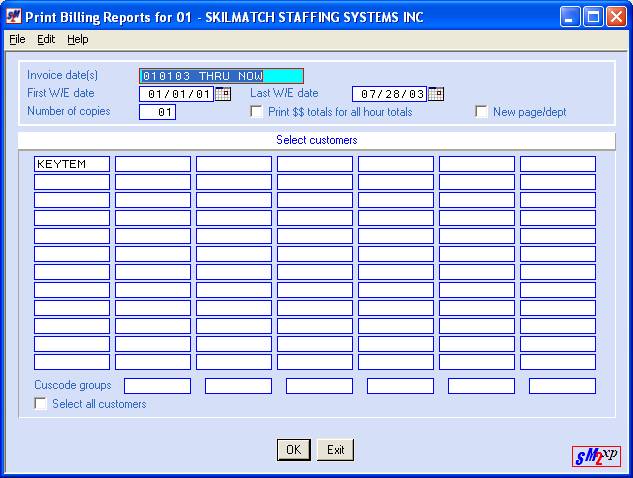Screen dimensions: 633x478
Task: Toggle New page/dept checkbox
Action: coord(481,111)
